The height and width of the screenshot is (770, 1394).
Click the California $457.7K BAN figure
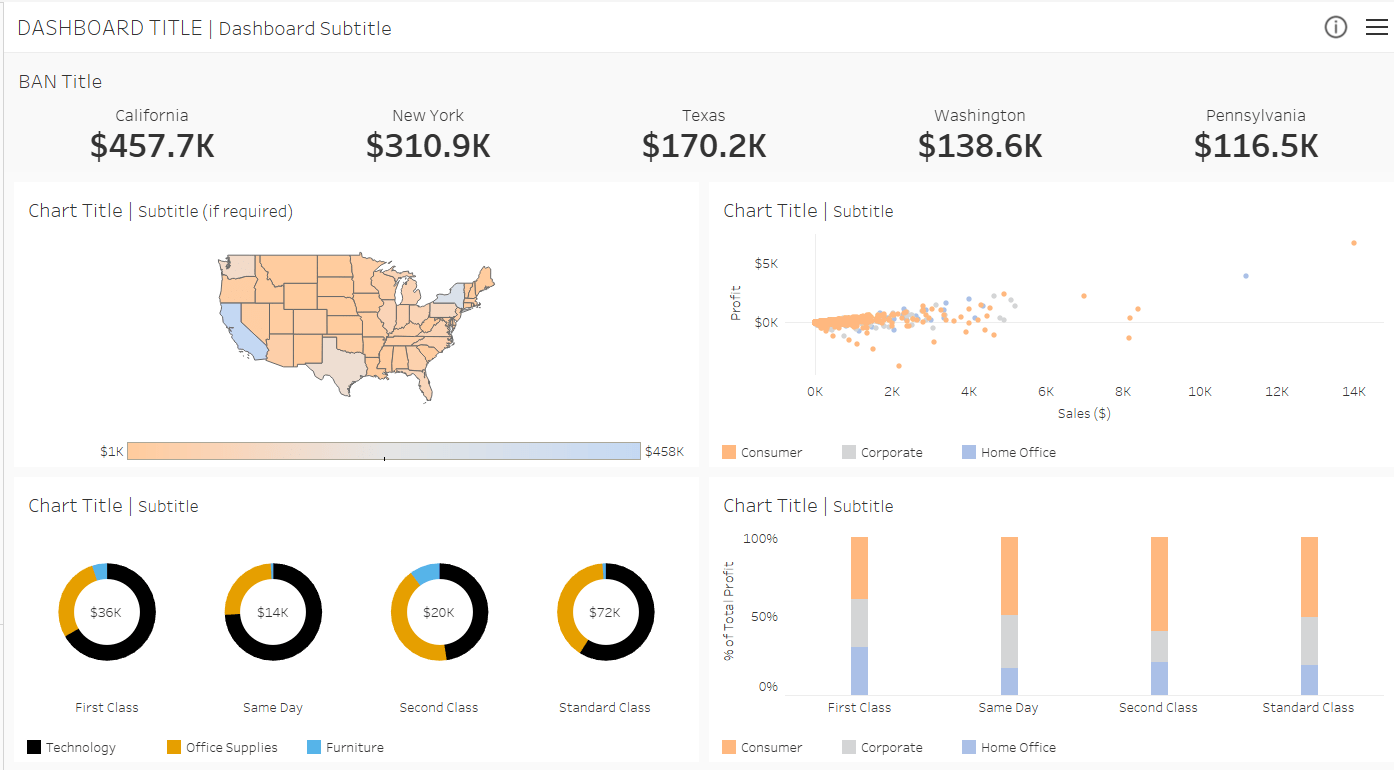point(152,146)
